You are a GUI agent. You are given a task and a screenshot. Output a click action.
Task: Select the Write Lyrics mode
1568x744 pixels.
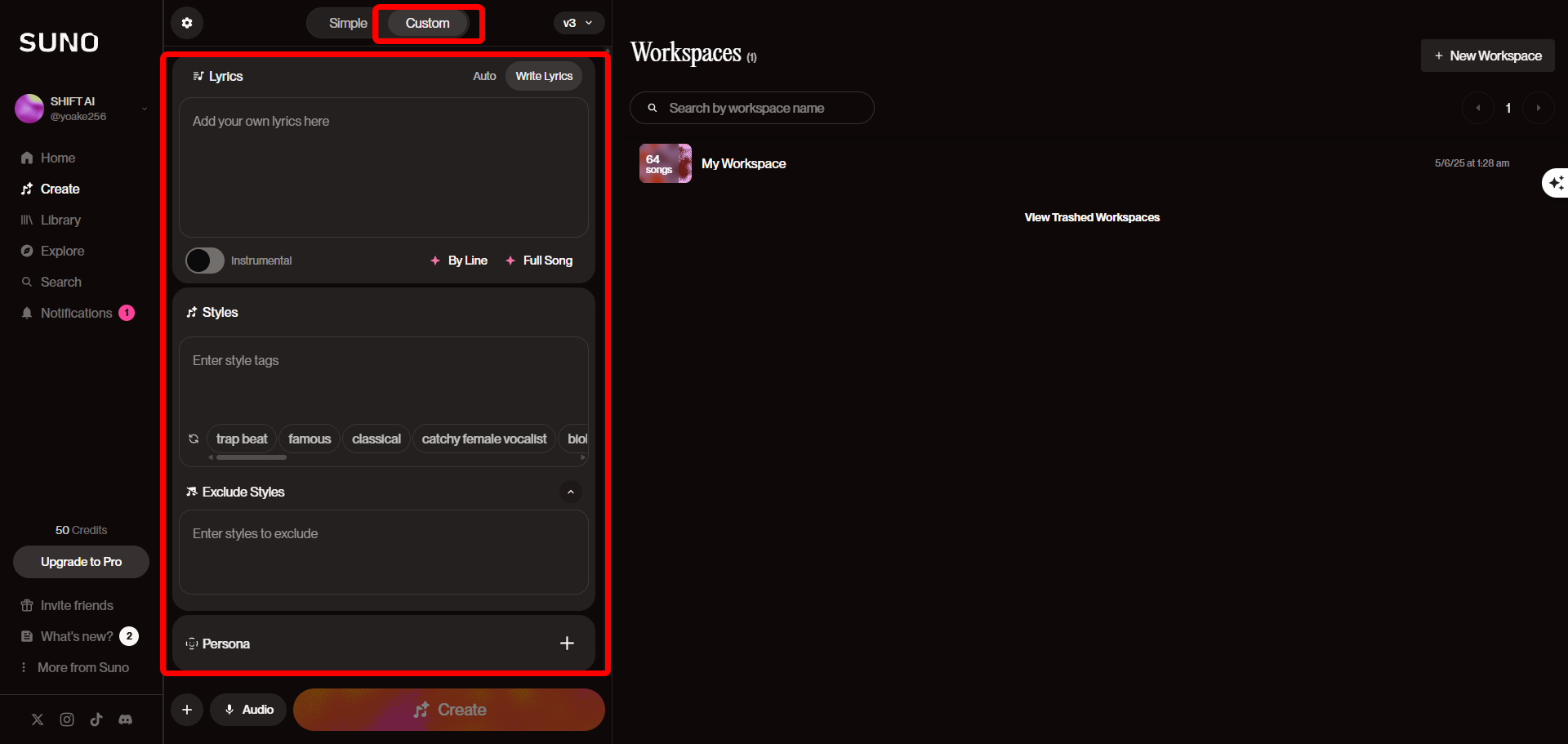click(544, 76)
